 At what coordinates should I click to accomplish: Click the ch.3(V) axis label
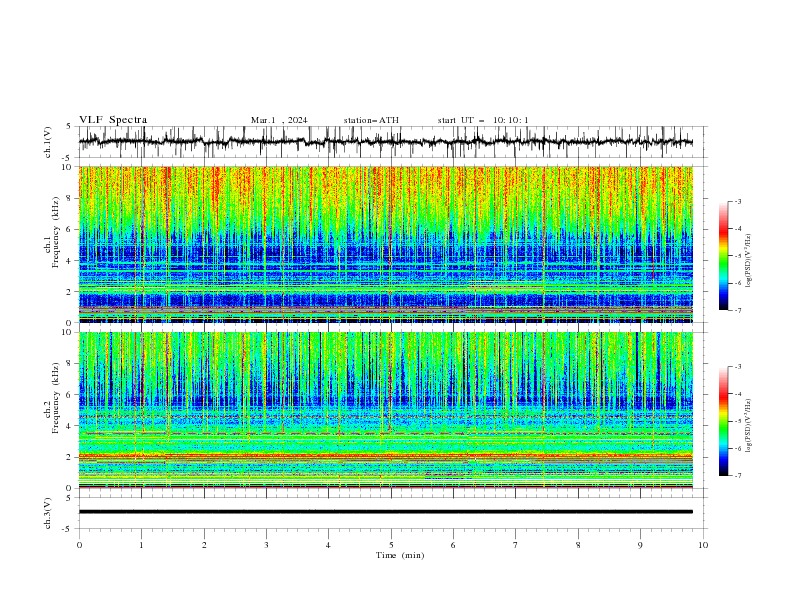48,513
